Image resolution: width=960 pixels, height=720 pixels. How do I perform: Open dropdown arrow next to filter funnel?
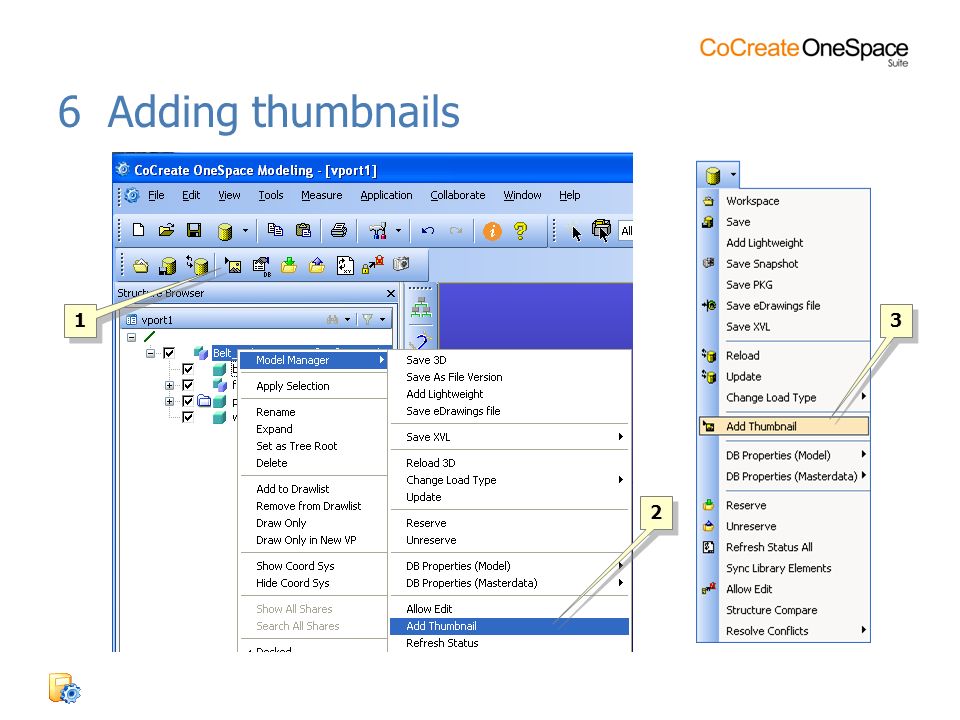point(382,320)
